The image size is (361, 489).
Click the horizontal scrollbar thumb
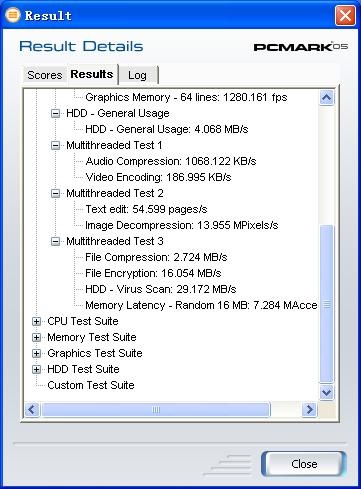(156, 409)
